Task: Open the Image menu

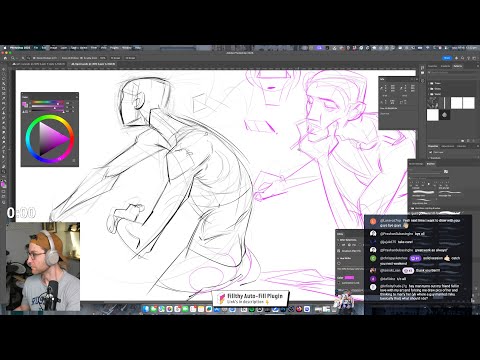Action: (53, 48)
